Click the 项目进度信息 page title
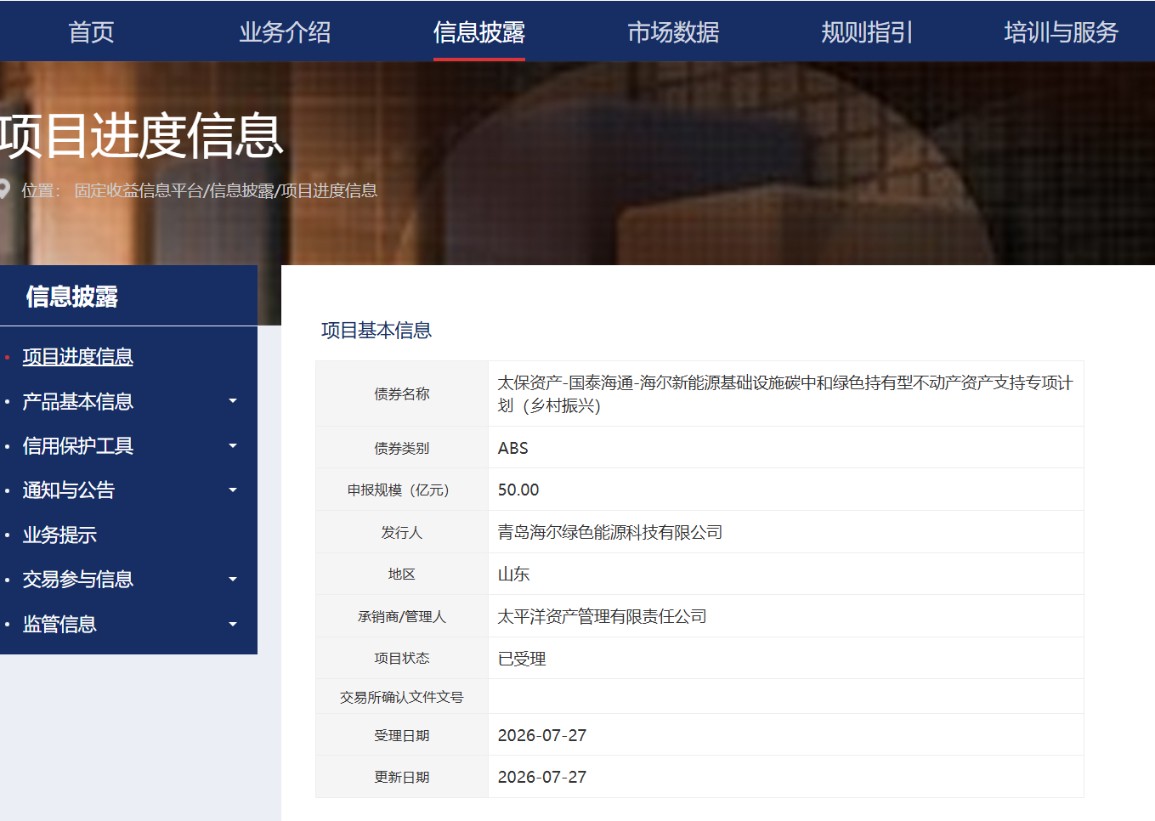The image size is (1155, 821). coord(141,135)
